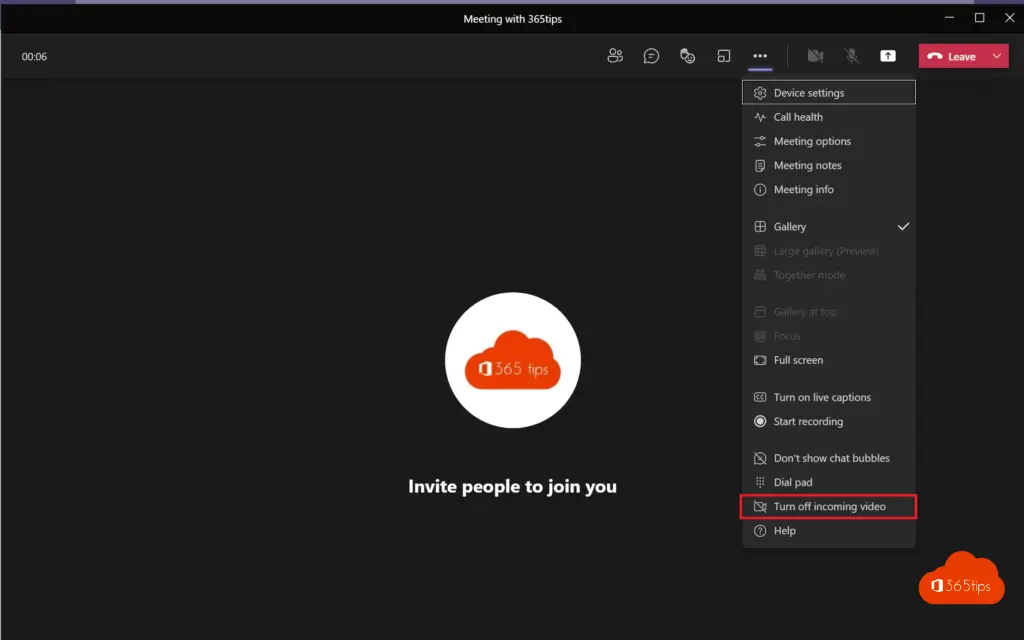Select Meeting info menu item
Image resolution: width=1024 pixels, height=640 pixels.
point(829,189)
